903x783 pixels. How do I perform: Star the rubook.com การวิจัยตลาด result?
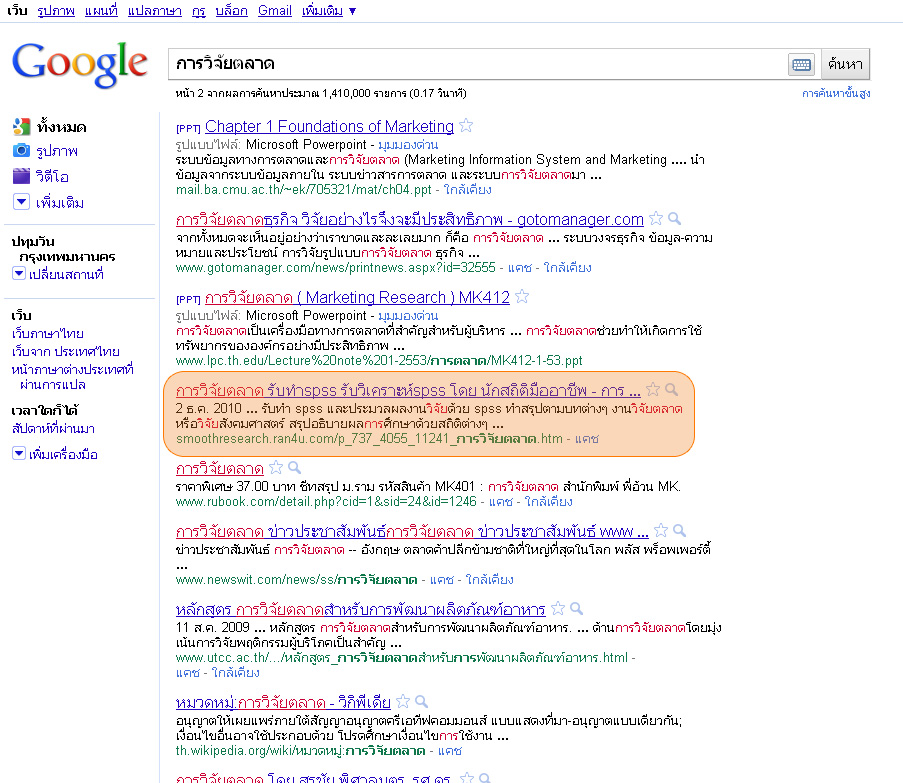pos(276,467)
